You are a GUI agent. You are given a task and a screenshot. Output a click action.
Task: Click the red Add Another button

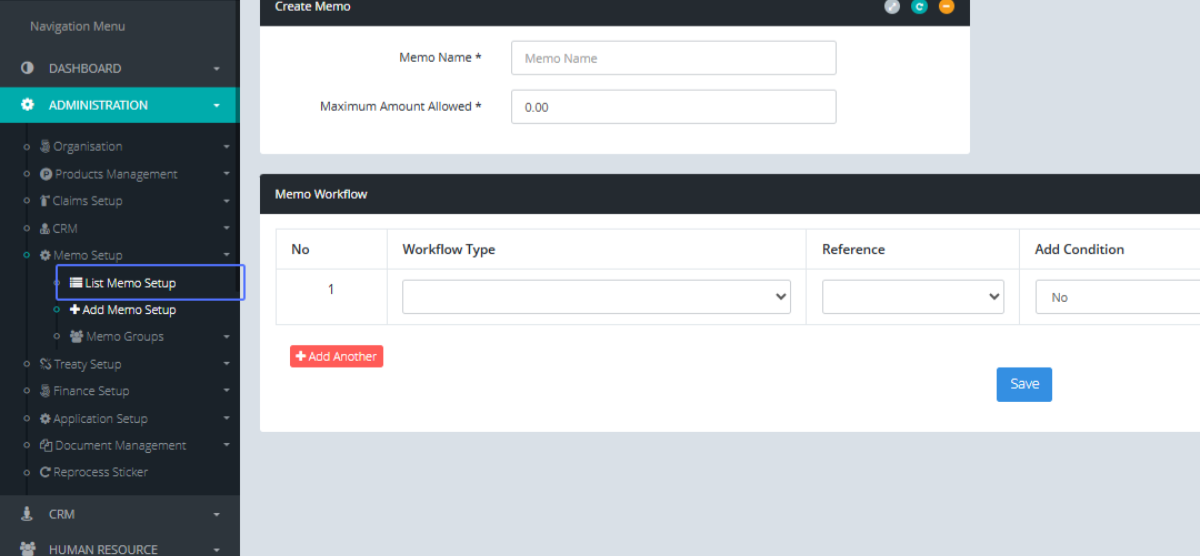336,356
